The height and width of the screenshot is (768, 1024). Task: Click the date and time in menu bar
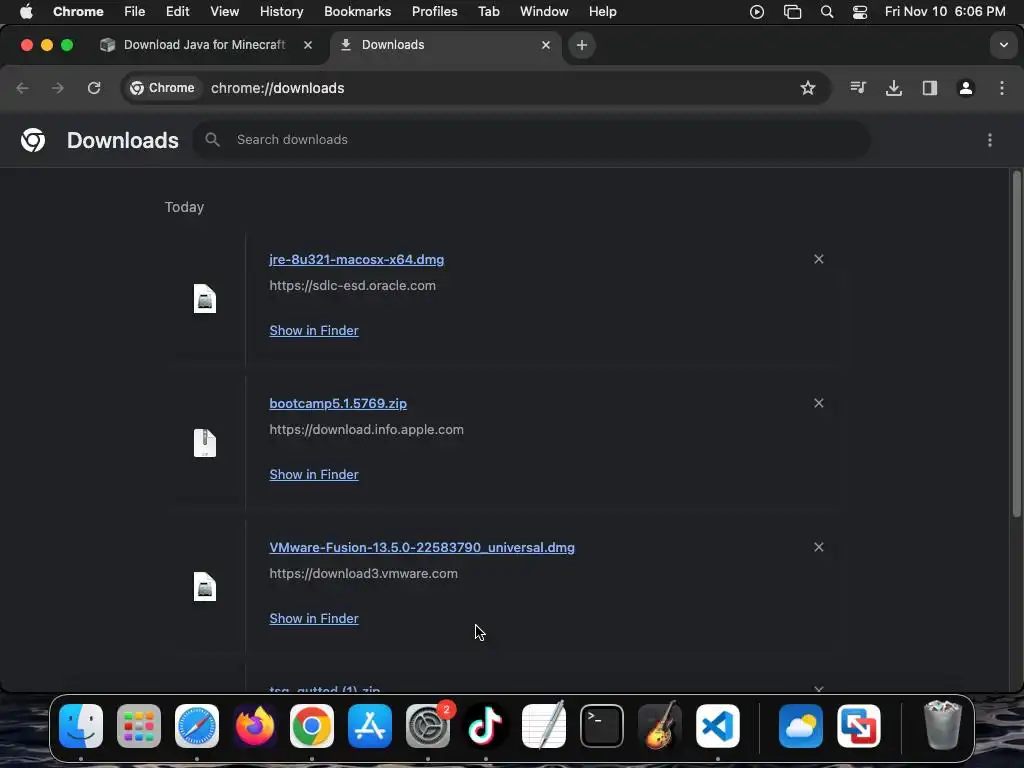(945, 12)
